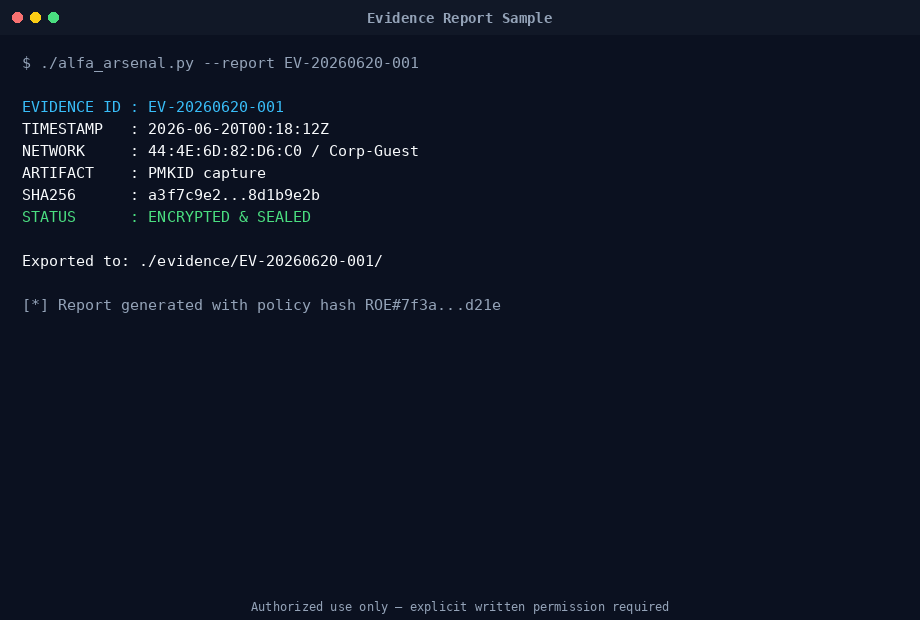Click the red close window button

tap(18, 18)
